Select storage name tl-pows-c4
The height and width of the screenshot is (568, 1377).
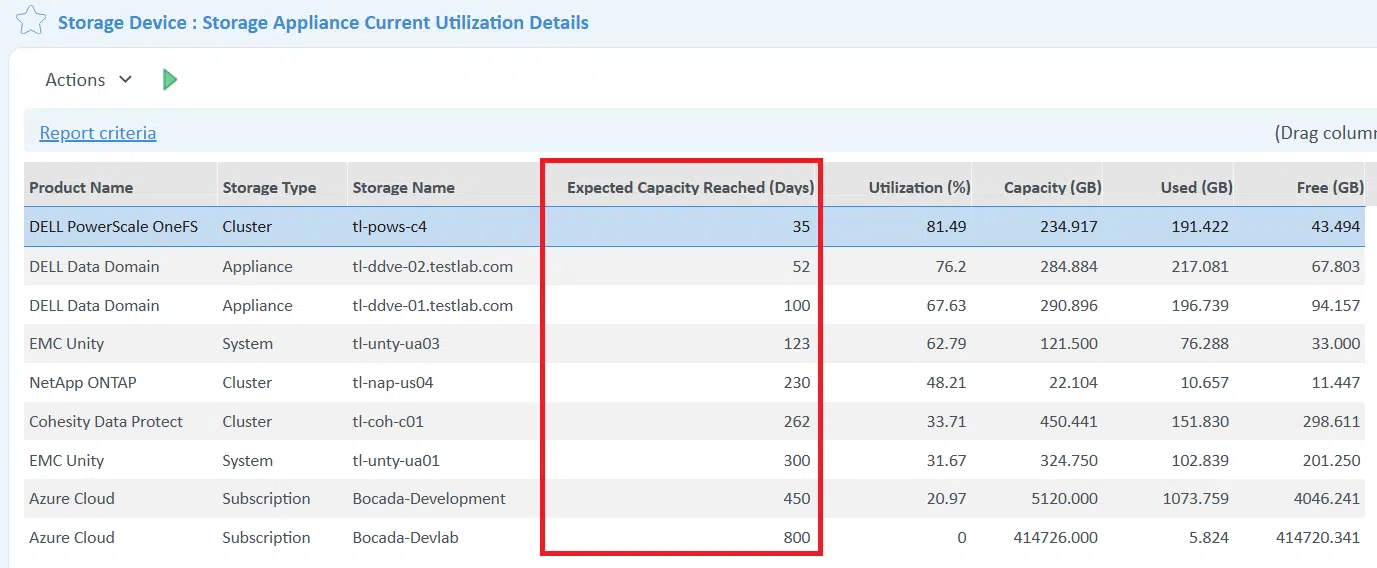(x=389, y=227)
